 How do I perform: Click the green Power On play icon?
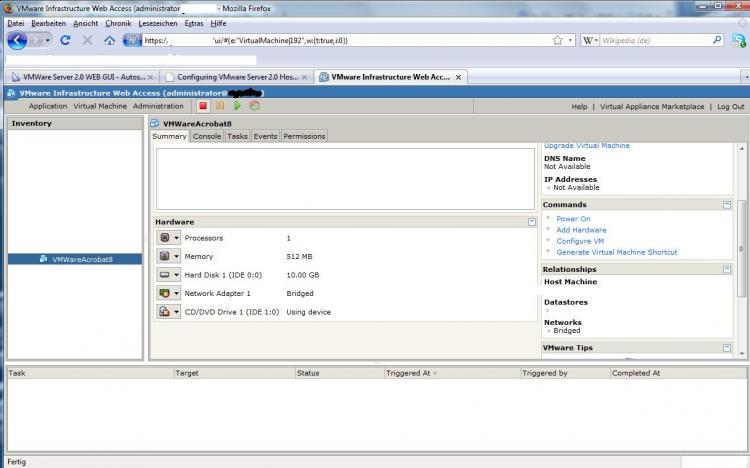(x=237, y=106)
